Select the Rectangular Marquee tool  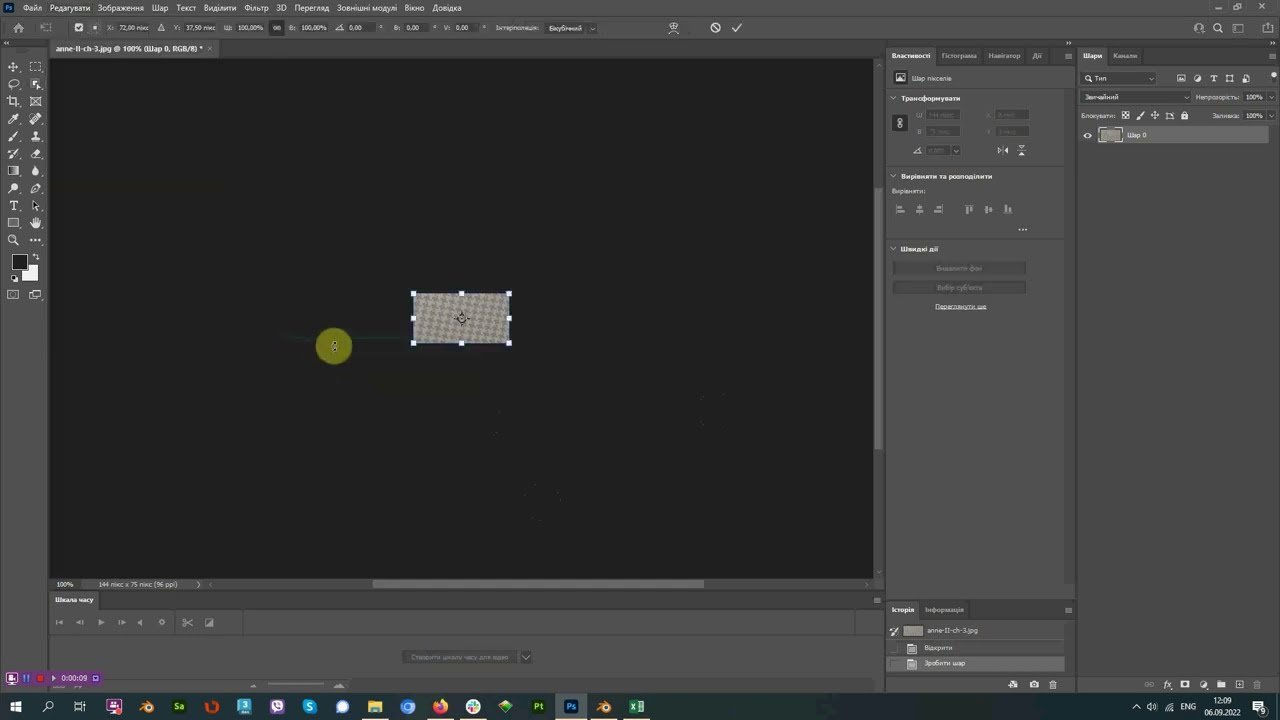(36, 67)
